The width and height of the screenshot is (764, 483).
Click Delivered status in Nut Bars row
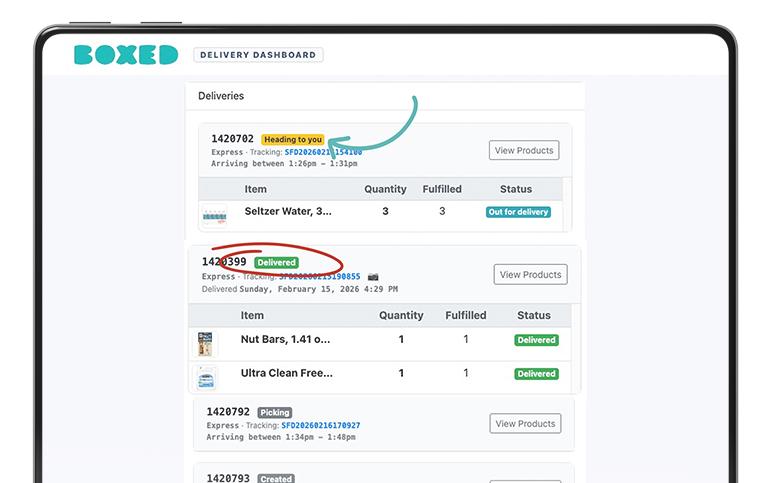pyautogui.click(x=536, y=340)
